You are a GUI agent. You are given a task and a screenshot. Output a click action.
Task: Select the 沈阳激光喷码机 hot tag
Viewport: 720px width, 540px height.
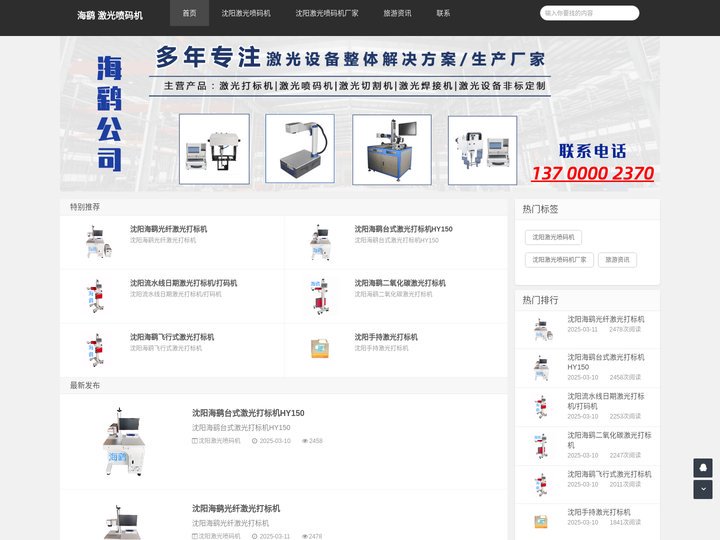click(553, 237)
